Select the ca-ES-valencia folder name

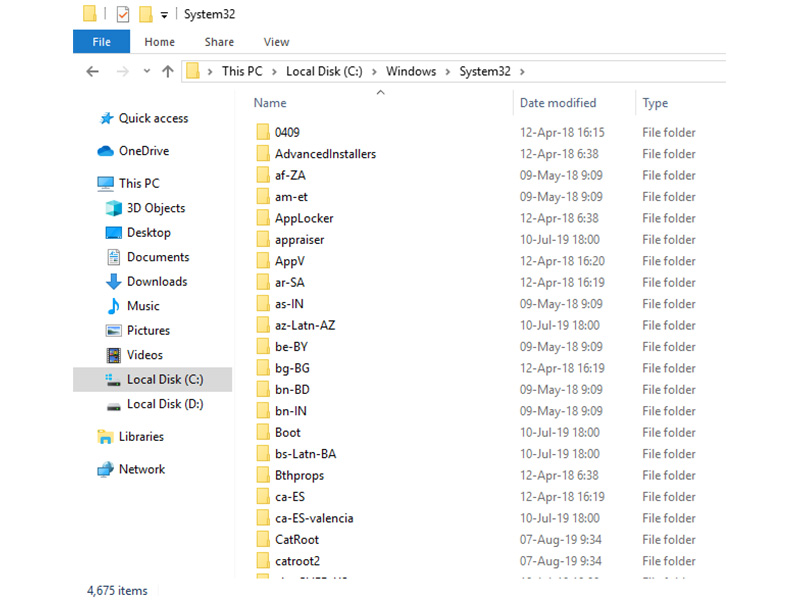[314, 518]
